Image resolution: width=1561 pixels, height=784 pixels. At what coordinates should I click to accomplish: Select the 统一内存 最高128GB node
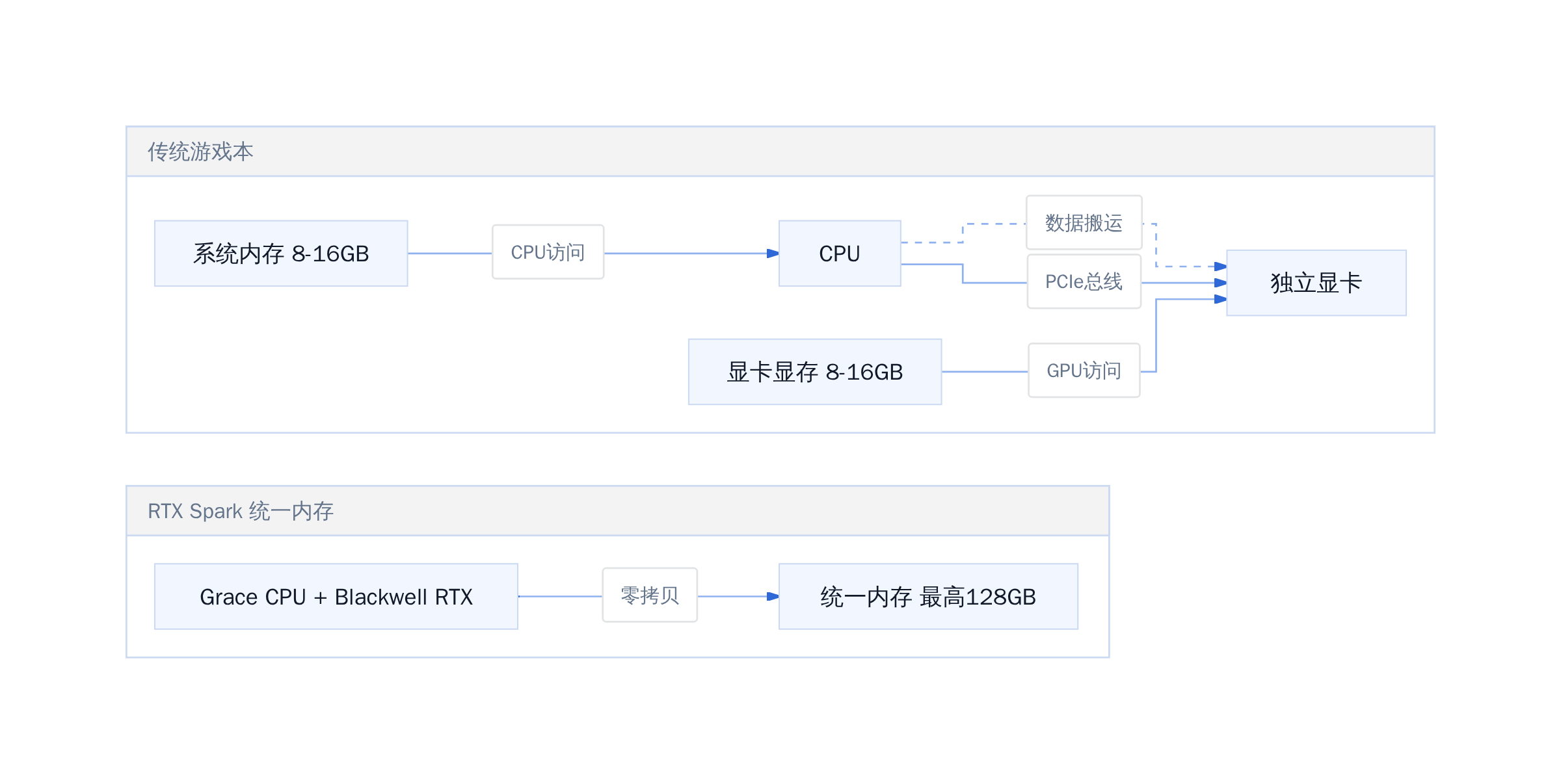[x=928, y=597]
